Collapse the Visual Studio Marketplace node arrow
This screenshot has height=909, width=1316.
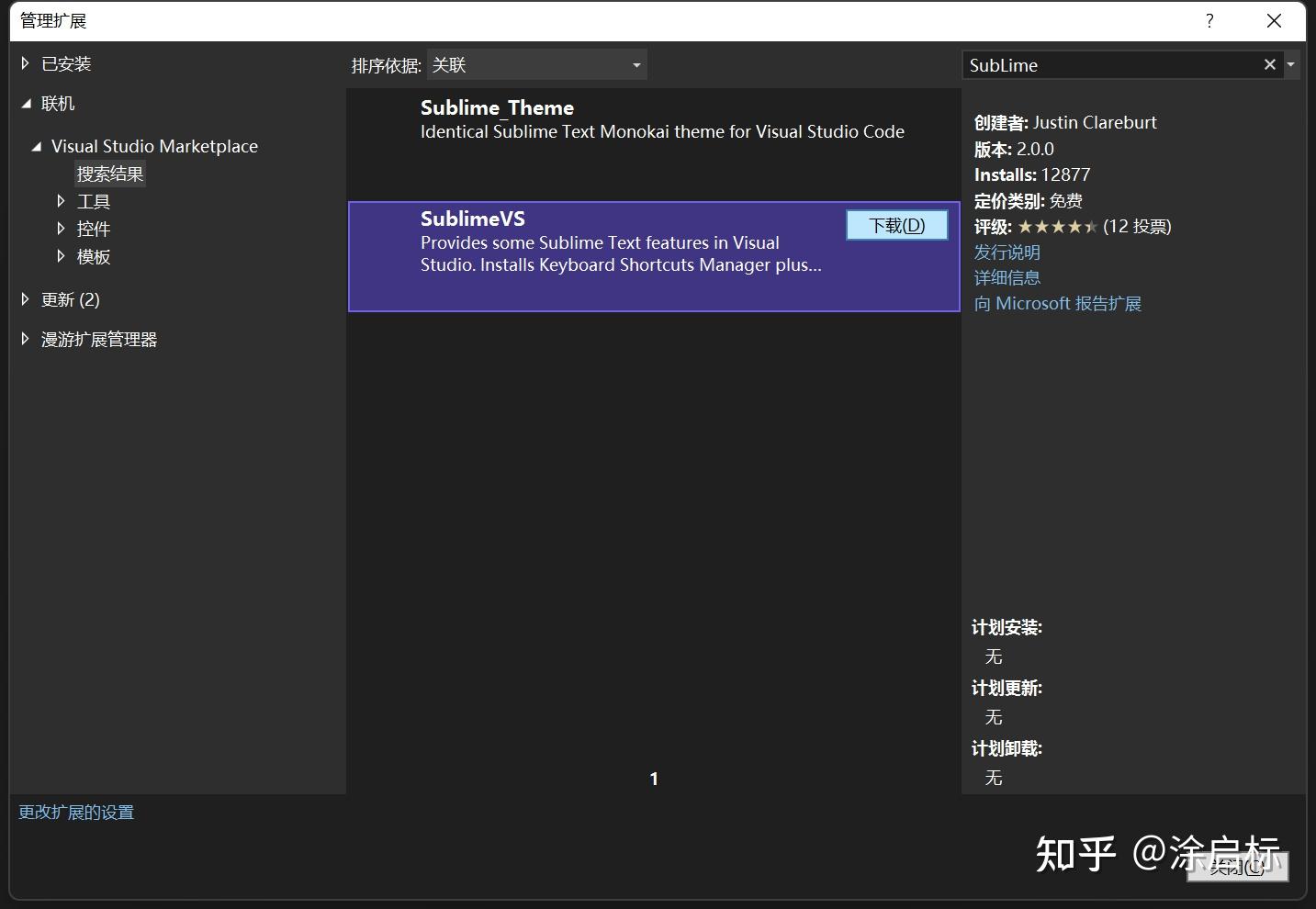pos(36,146)
